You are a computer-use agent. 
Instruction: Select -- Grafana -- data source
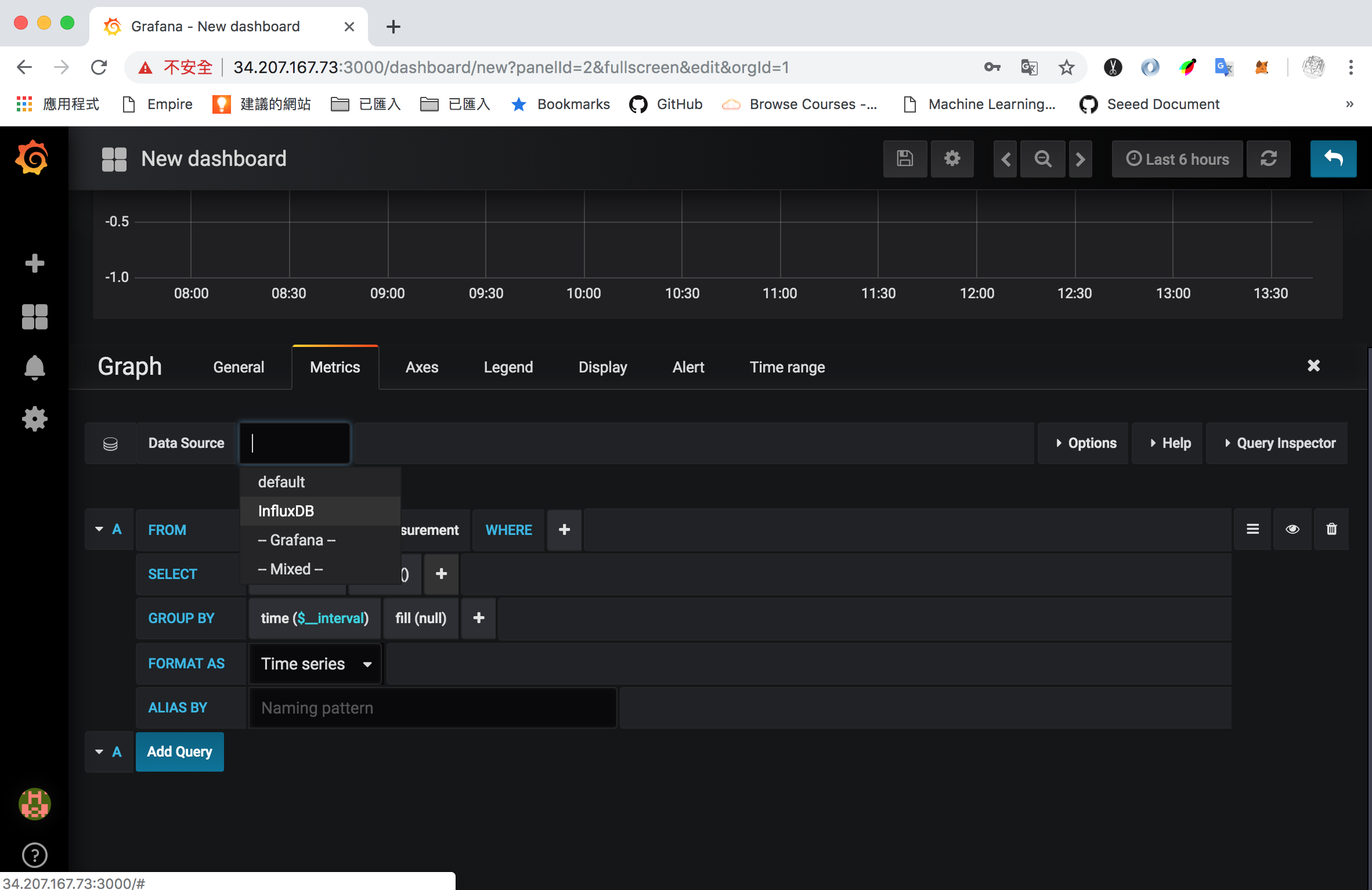click(x=320, y=540)
